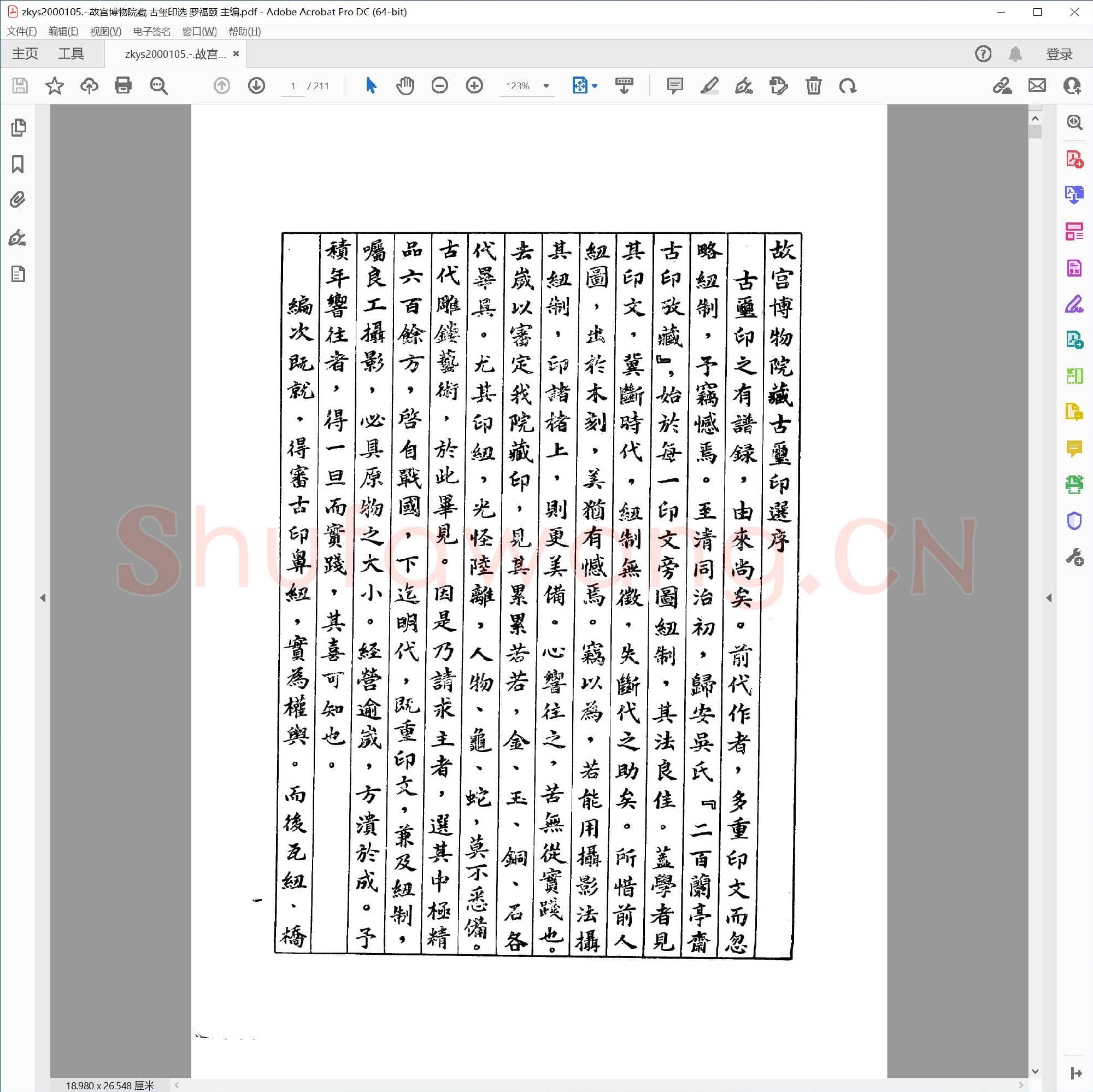Select the Highlight Text tool
Viewport: 1093px width, 1092px height.
coord(710,85)
